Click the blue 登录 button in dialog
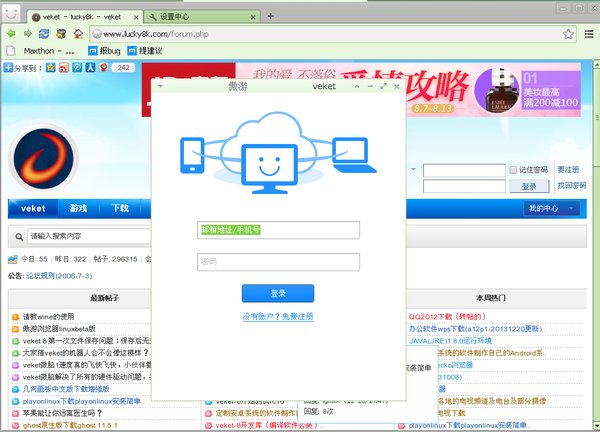Image resolution: width=600 pixels, height=432 pixels. (278, 293)
